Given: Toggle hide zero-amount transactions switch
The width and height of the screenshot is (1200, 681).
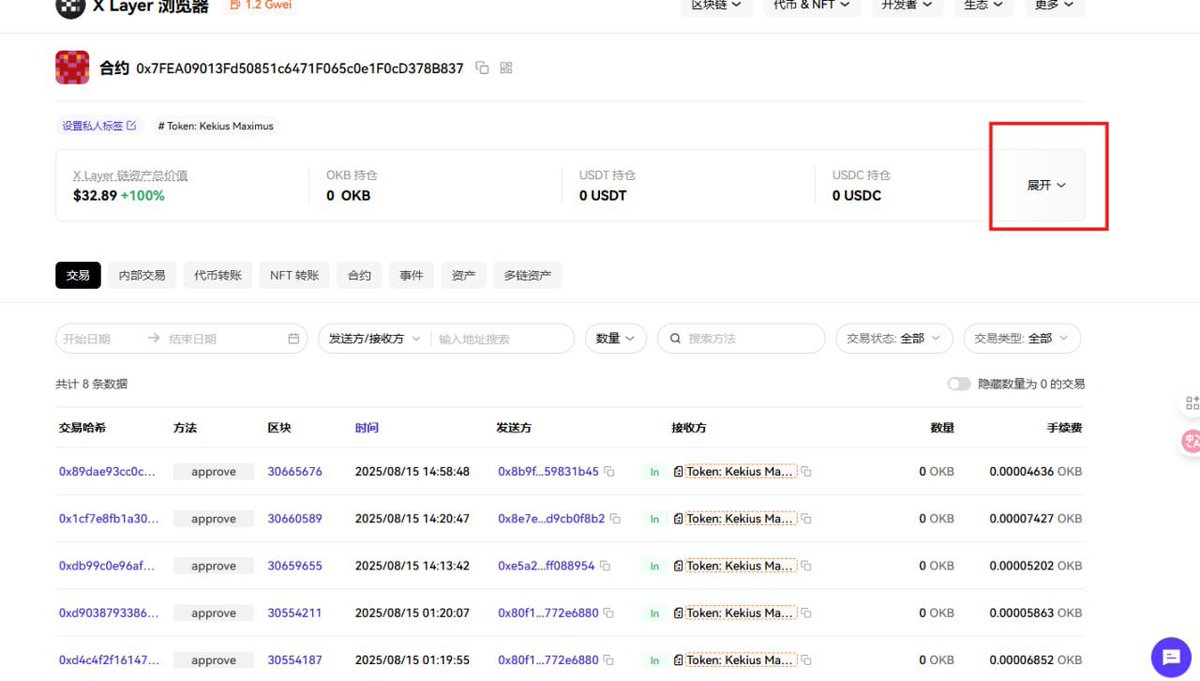Looking at the screenshot, I should pos(959,384).
